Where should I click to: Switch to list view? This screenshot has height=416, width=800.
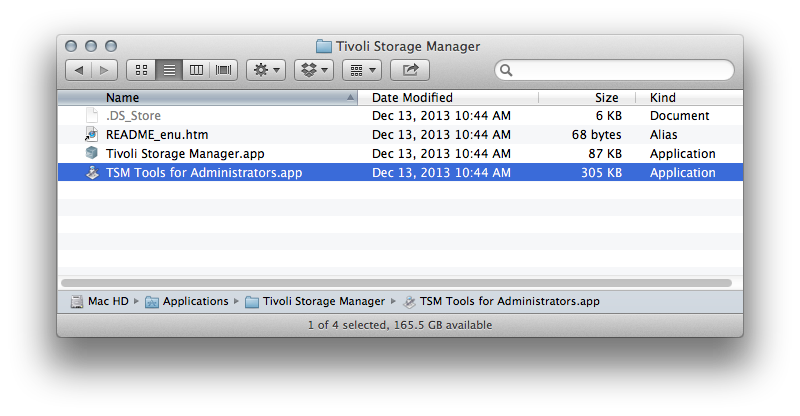click(169, 70)
